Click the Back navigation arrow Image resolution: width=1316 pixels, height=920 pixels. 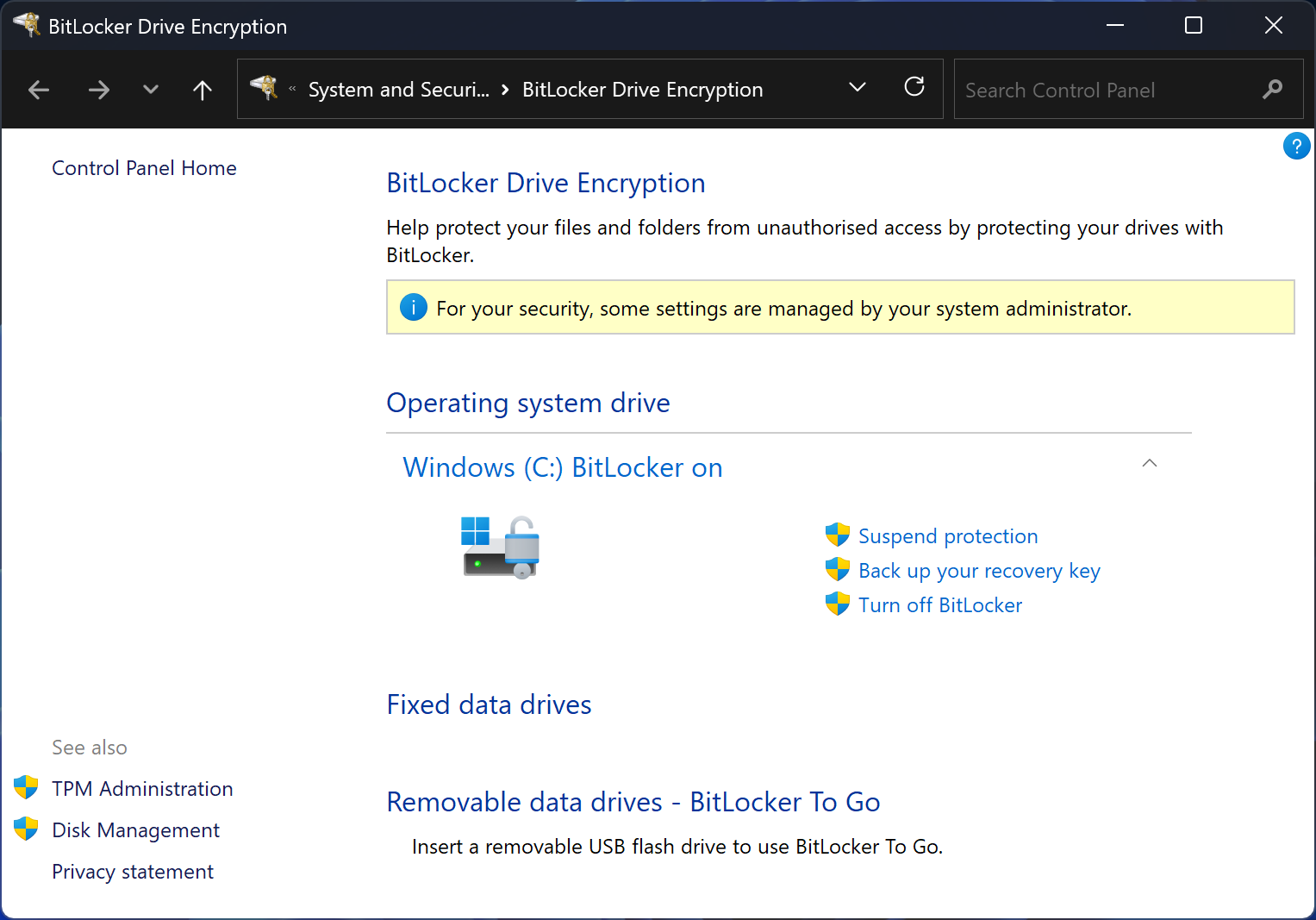pyautogui.click(x=39, y=90)
